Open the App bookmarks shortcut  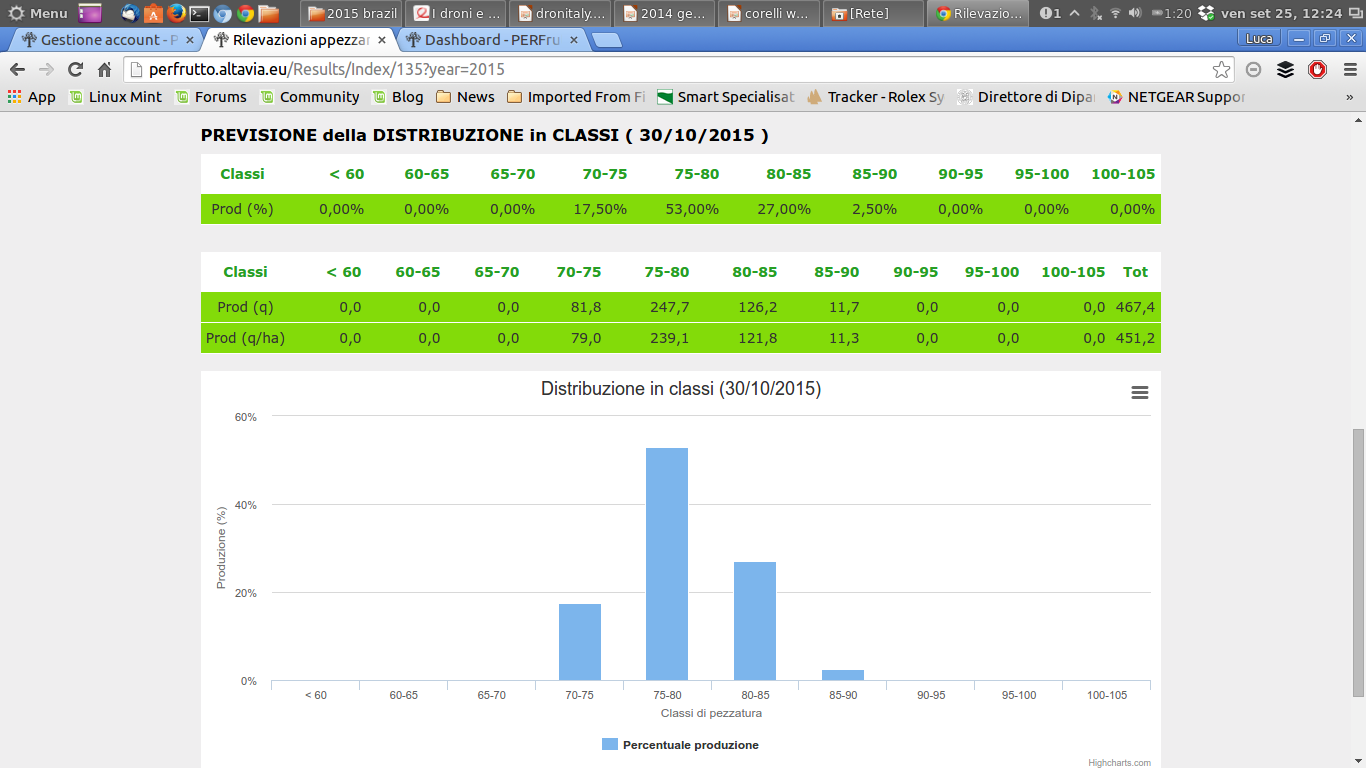(x=31, y=97)
